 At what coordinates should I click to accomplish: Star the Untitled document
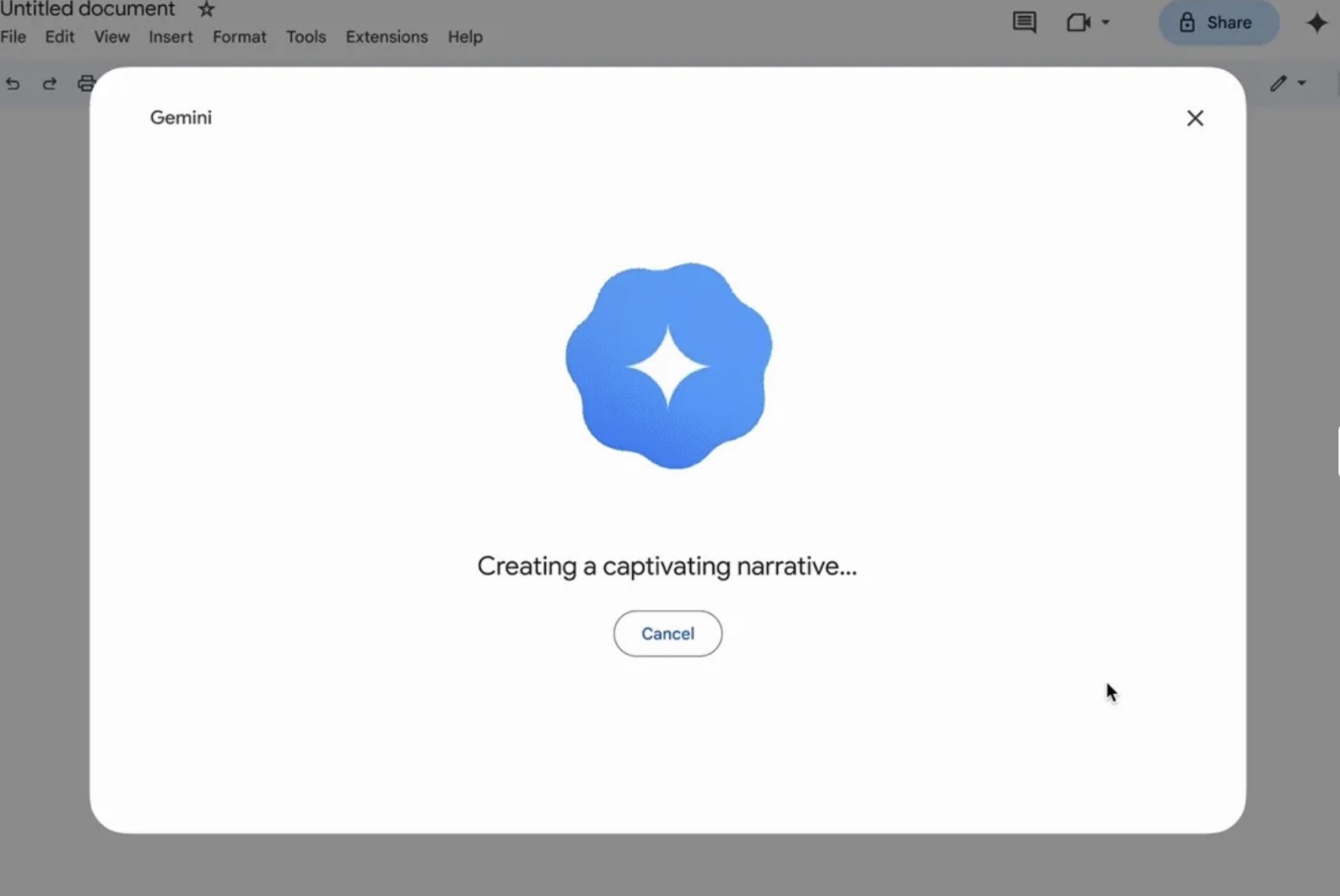point(206,10)
